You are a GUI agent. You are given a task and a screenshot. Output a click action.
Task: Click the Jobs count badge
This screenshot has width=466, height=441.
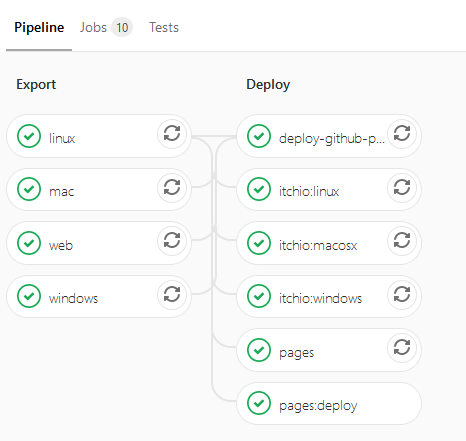(122, 27)
